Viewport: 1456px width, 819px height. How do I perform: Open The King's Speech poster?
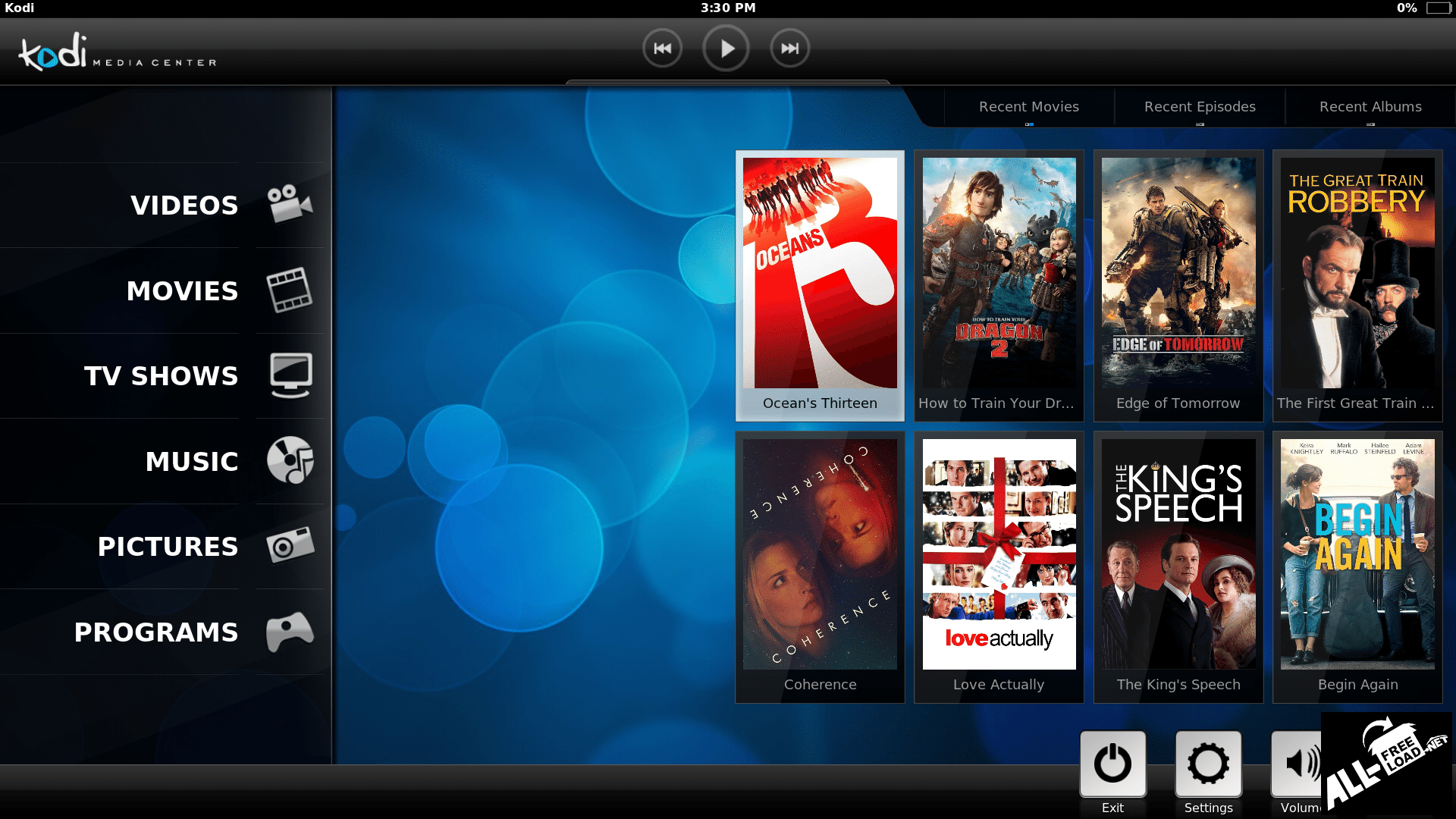click(x=1178, y=554)
